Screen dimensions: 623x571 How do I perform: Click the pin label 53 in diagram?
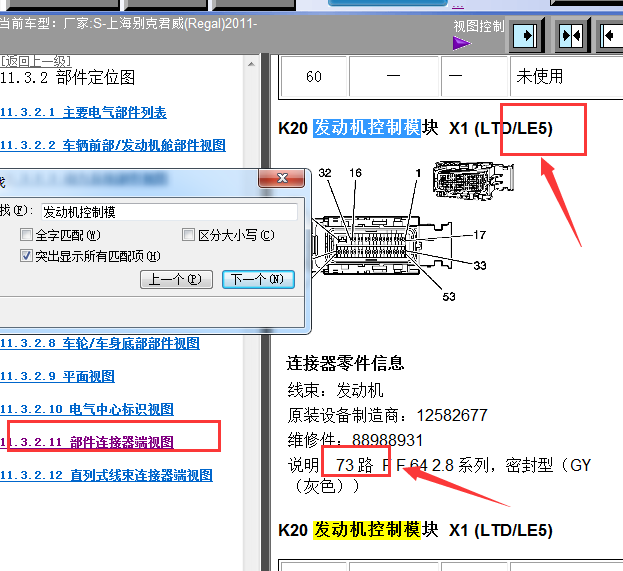[x=449, y=296]
